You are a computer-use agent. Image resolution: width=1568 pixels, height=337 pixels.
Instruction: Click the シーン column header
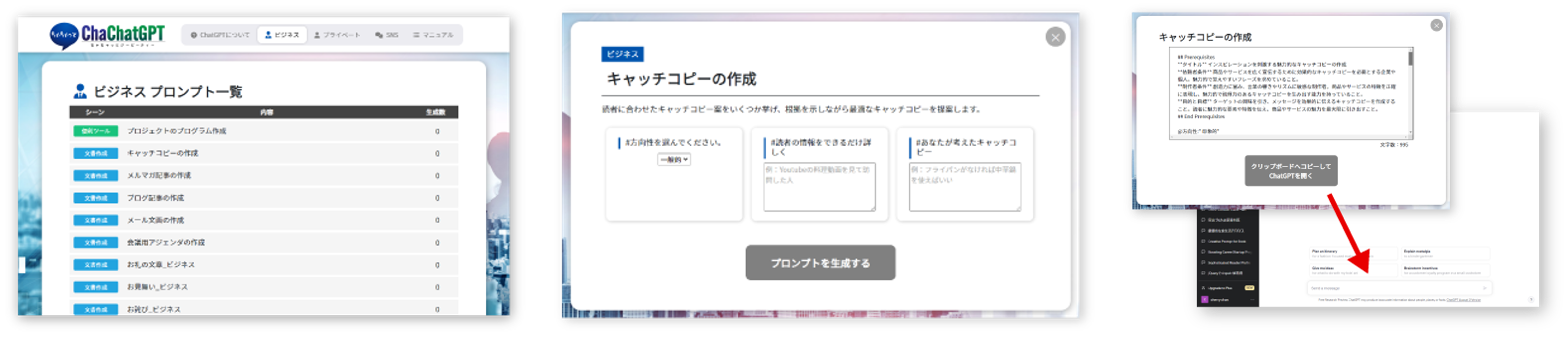(95, 112)
